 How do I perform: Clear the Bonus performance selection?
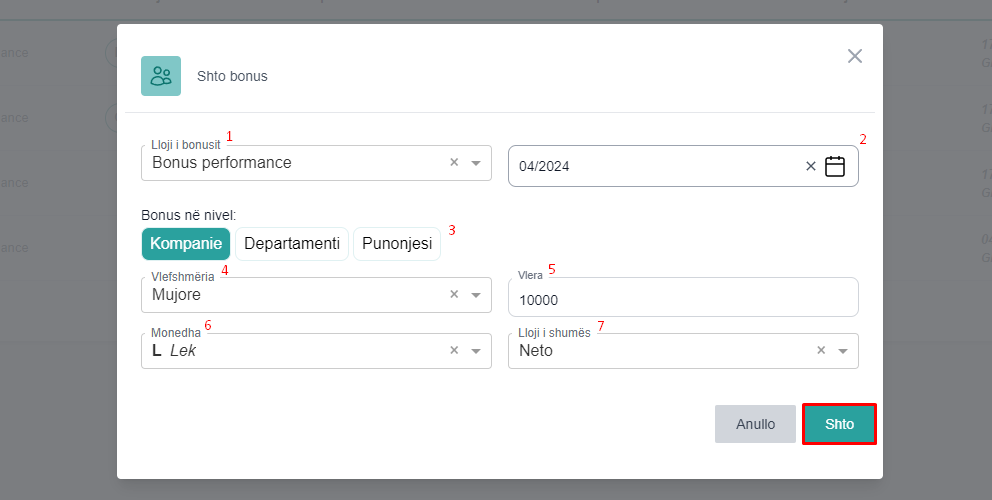tap(453, 162)
